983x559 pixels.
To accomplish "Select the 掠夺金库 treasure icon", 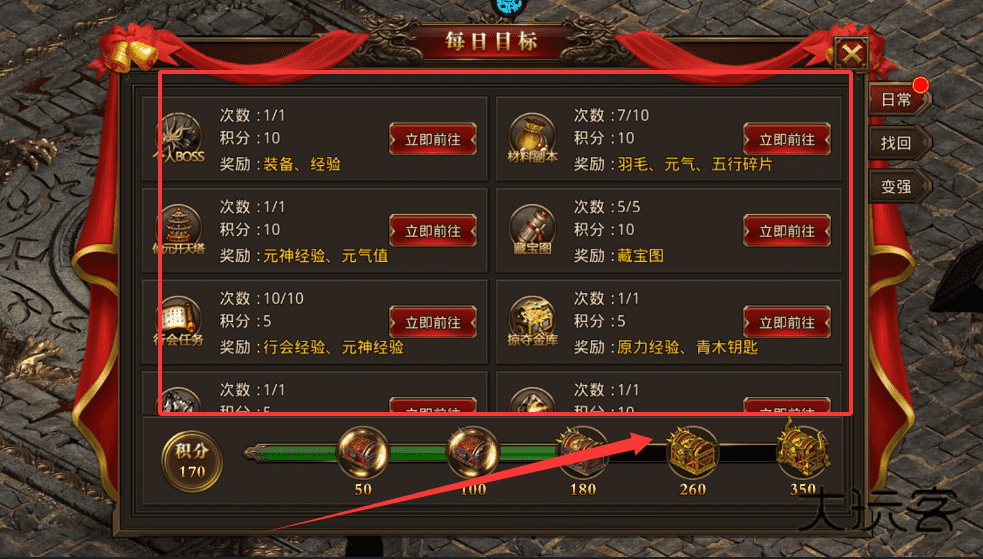I will (x=532, y=321).
